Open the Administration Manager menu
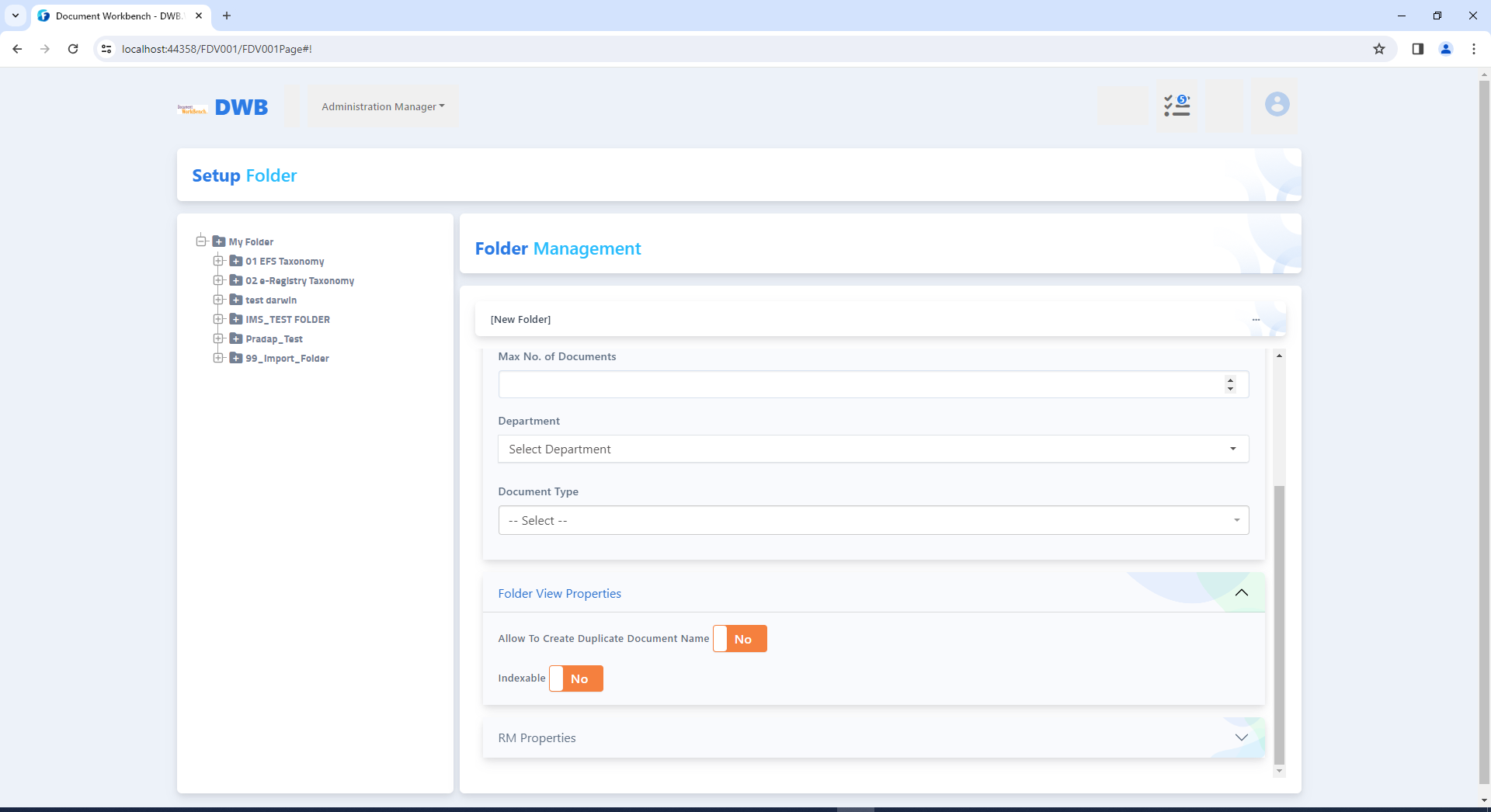Screen dimensions: 1491x812 point(383,107)
